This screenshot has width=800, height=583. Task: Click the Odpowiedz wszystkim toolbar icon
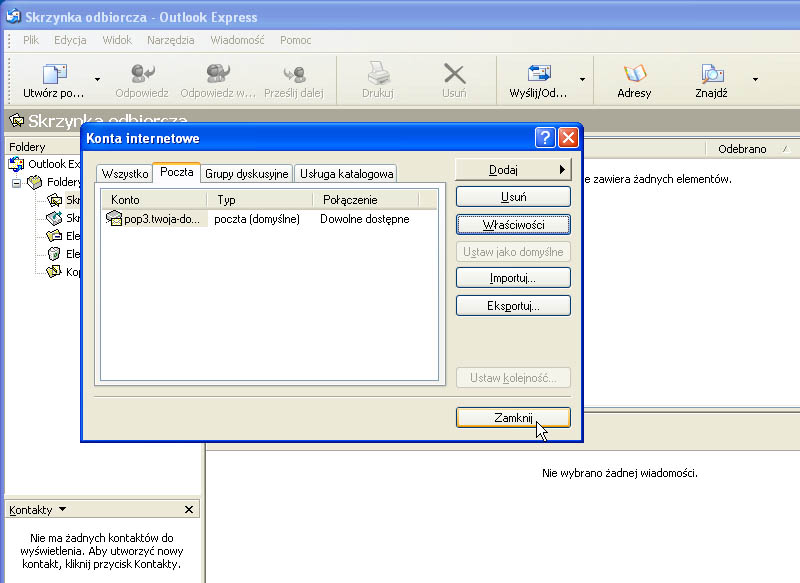218,74
